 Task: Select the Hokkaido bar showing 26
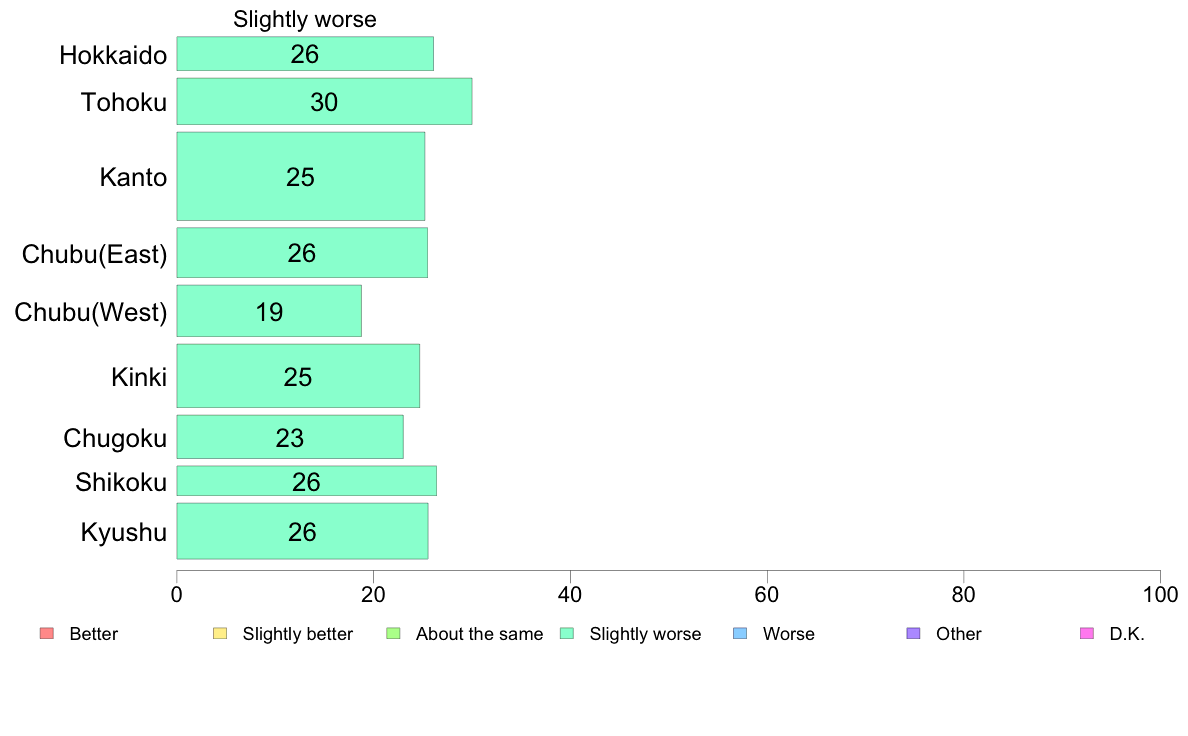pos(305,54)
